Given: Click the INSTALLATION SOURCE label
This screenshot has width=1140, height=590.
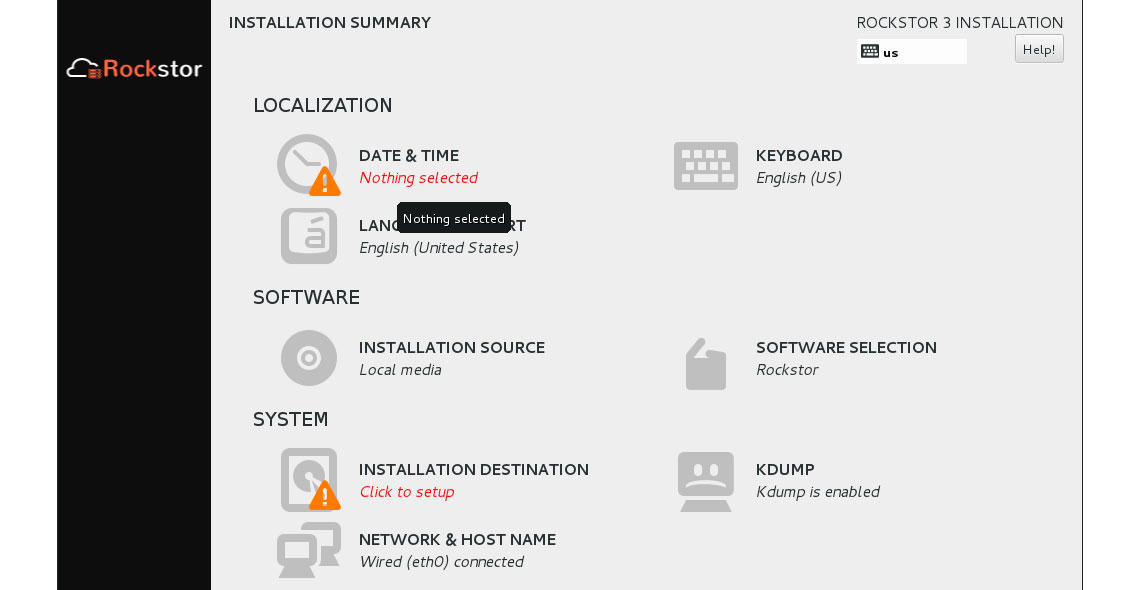Looking at the screenshot, I should click(x=452, y=348).
